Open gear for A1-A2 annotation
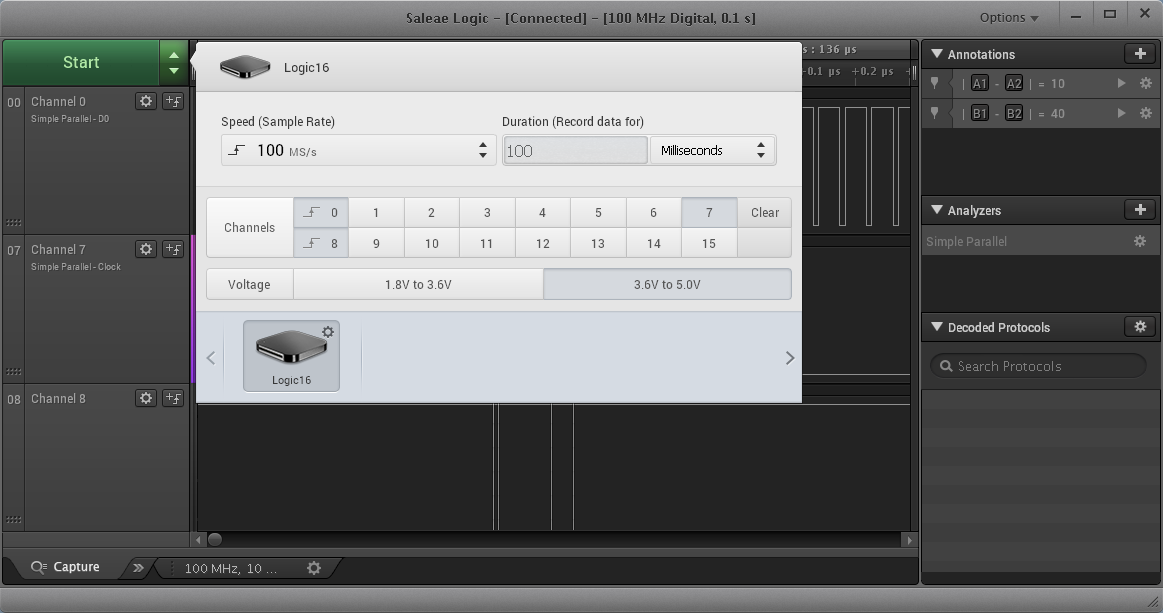This screenshot has height=613, width=1163. point(1146,83)
